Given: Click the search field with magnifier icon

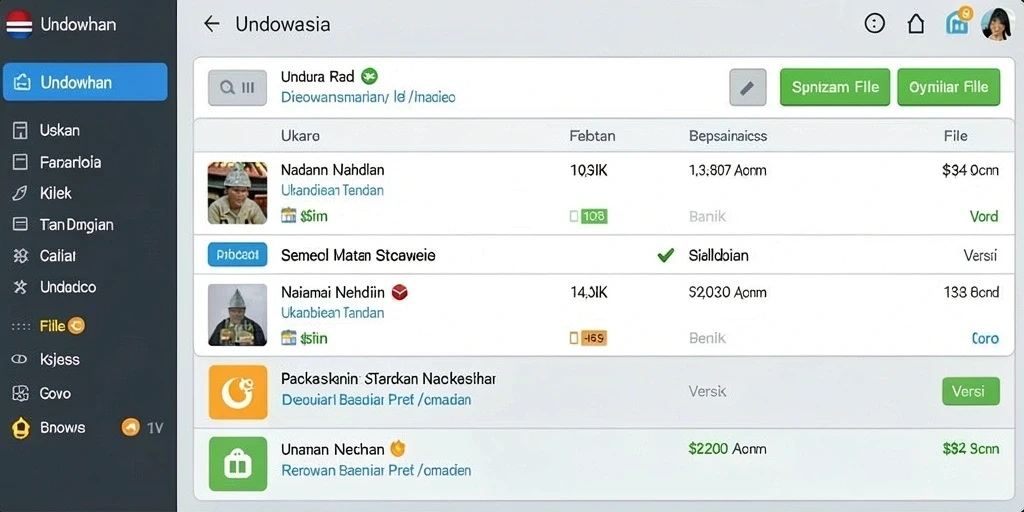Looking at the screenshot, I should click(x=237, y=88).
